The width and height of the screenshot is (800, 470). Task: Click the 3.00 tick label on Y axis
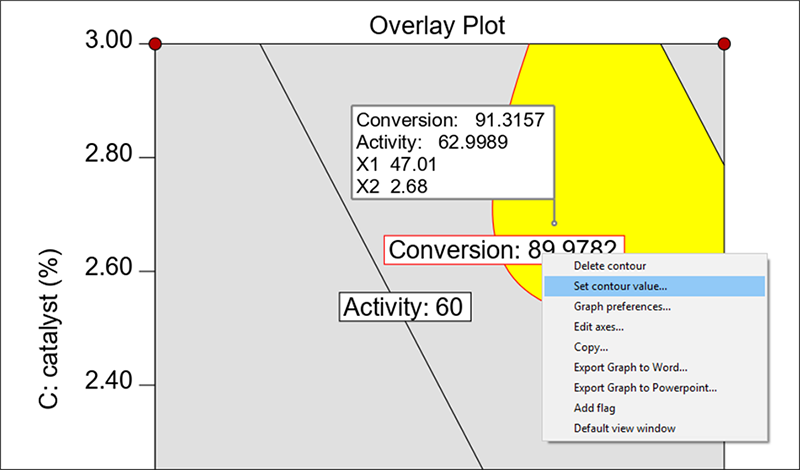pyautogui.click(x=104, y=42)
